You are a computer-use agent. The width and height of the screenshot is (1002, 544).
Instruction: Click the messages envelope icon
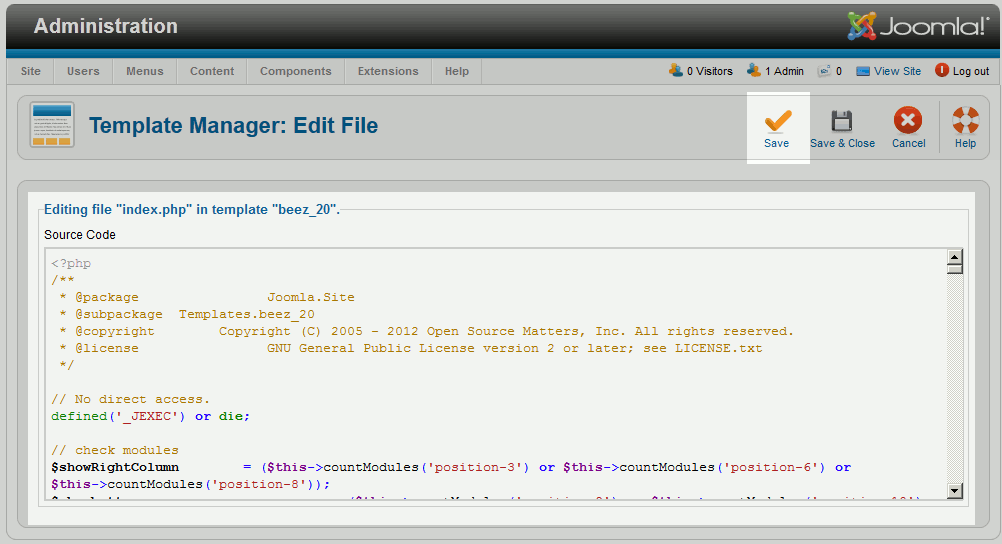pyautogui.click(x=824, y=71)
